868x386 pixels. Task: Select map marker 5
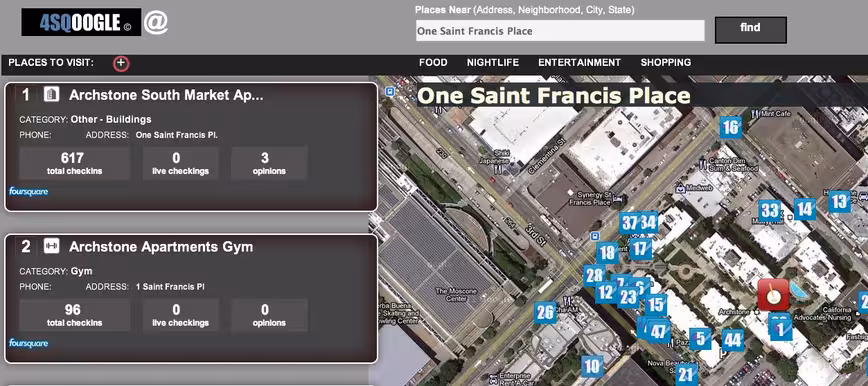tap(700, 337)
